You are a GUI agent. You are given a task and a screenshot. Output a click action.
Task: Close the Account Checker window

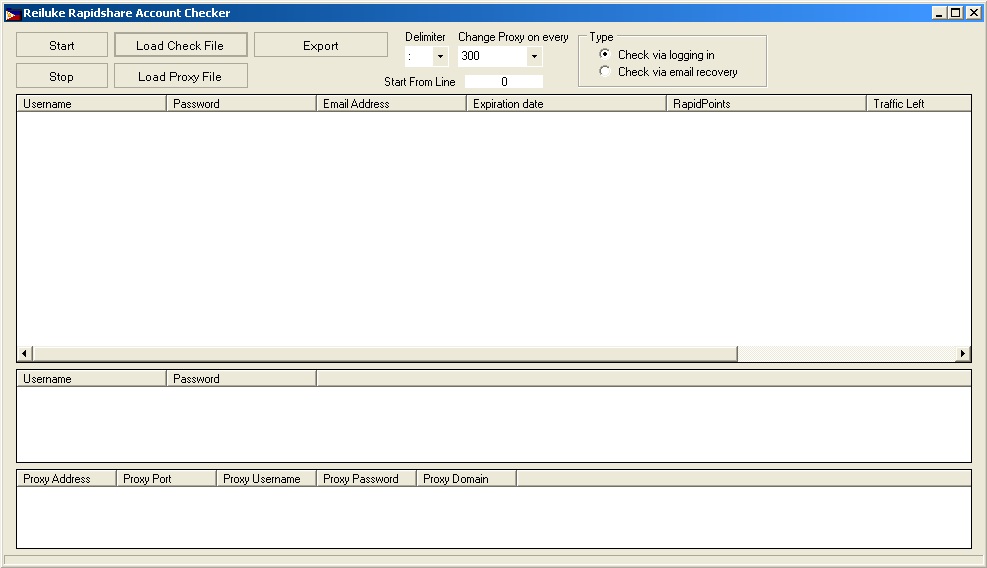pos(973,13)
